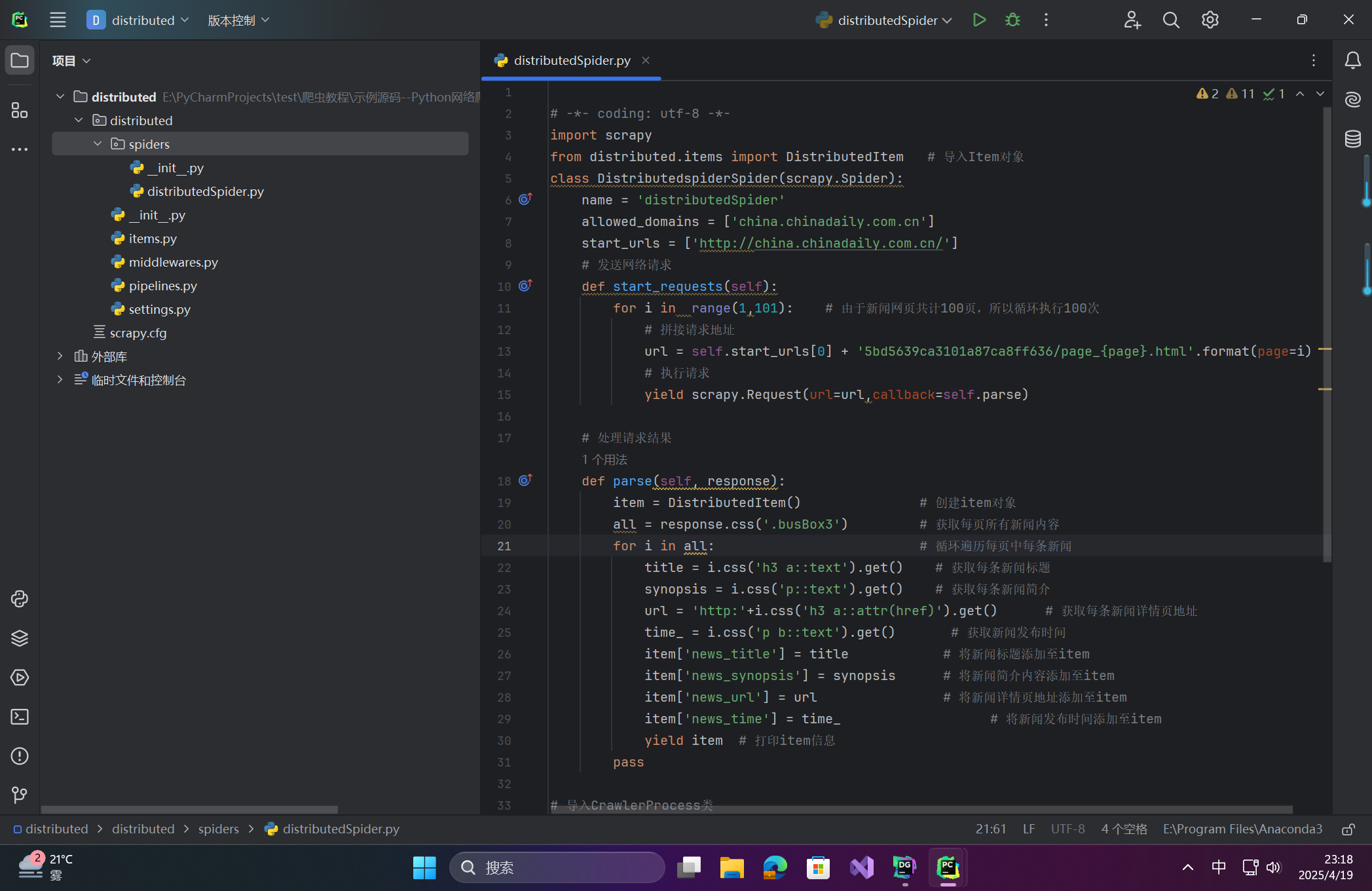
Task: Run the distributedSpider configuration
Action: click(979, 20)
